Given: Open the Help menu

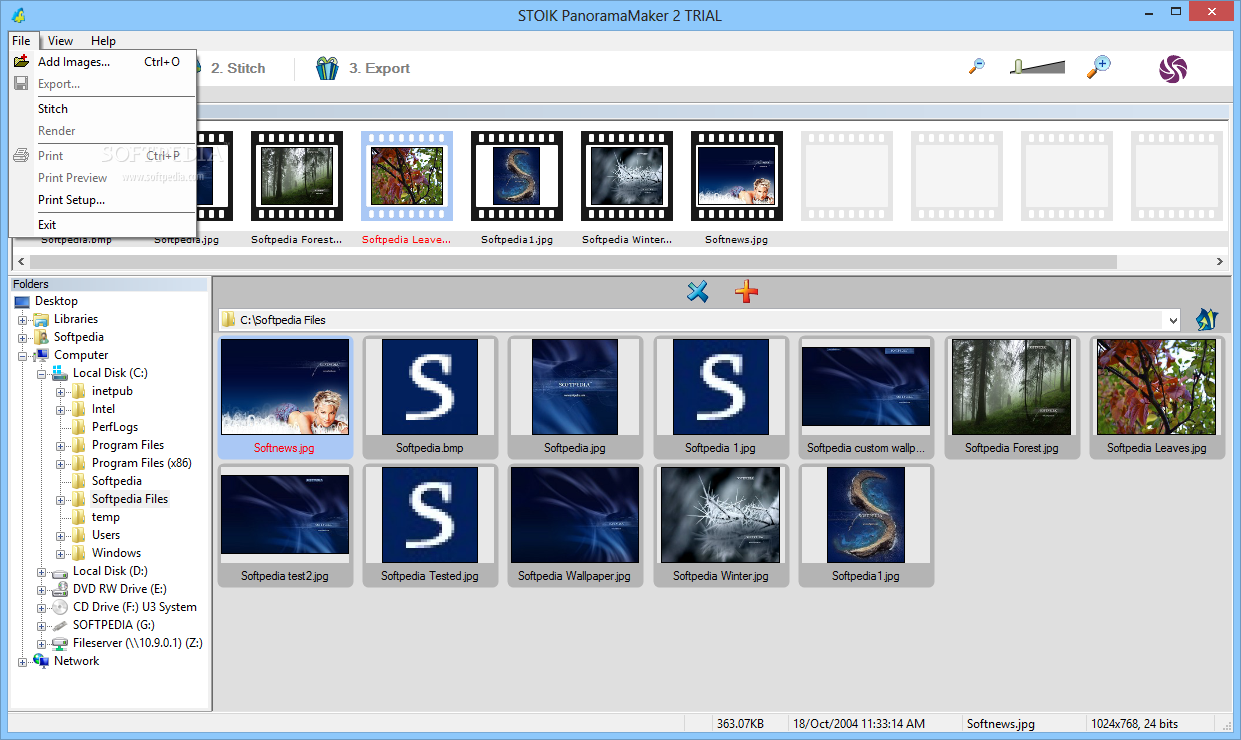Looking at the screenshot, I should [x=103, y=40].
